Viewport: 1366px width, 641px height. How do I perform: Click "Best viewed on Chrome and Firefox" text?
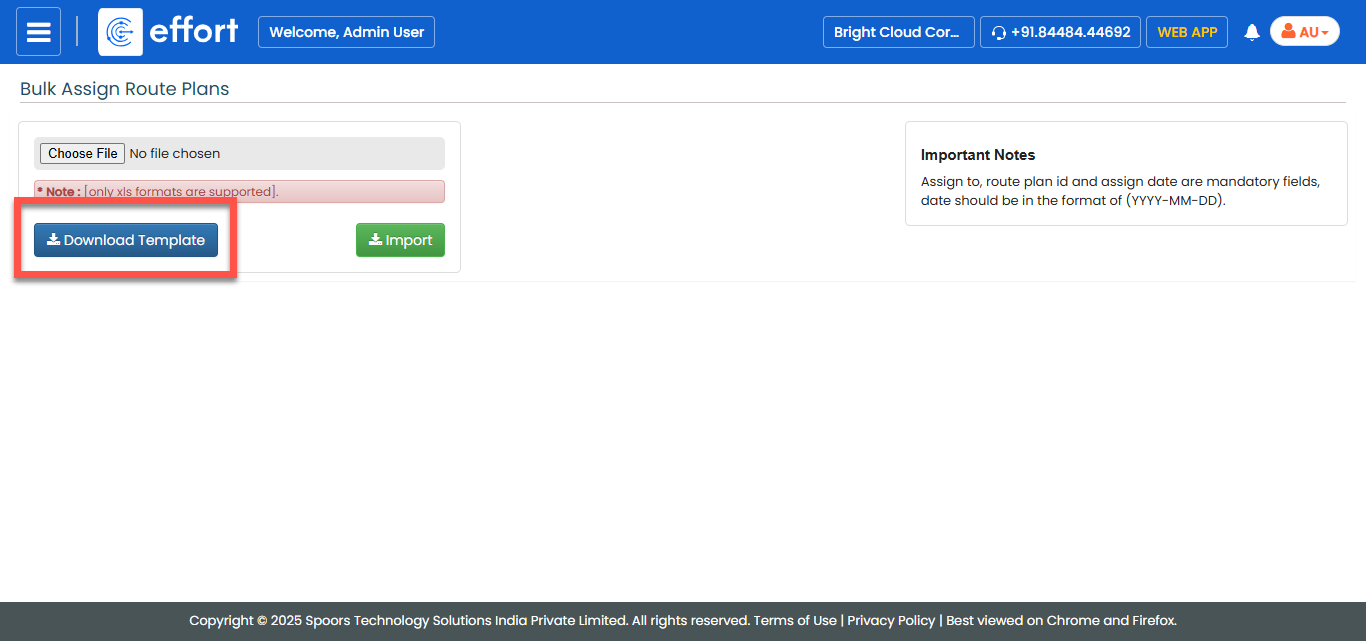(x=1061, y=620)
